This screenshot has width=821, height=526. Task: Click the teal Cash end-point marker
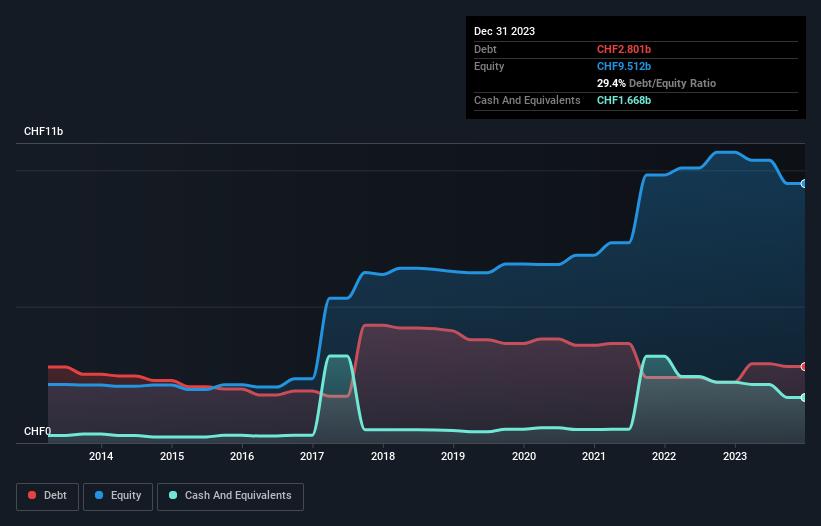(804, 397)
